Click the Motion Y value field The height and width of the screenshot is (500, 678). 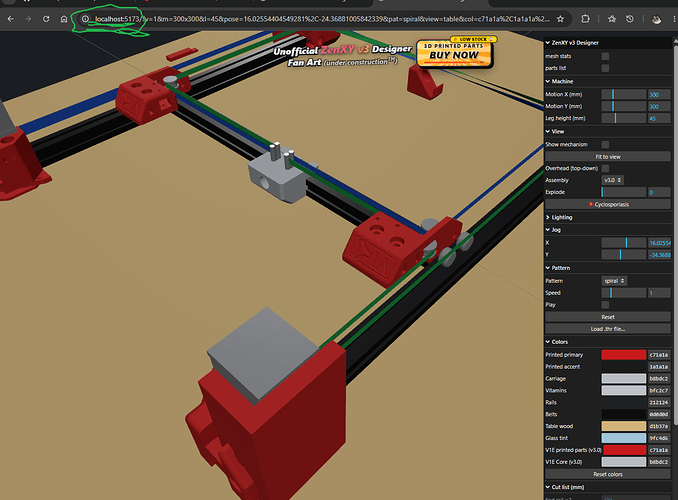pos(659,106)
